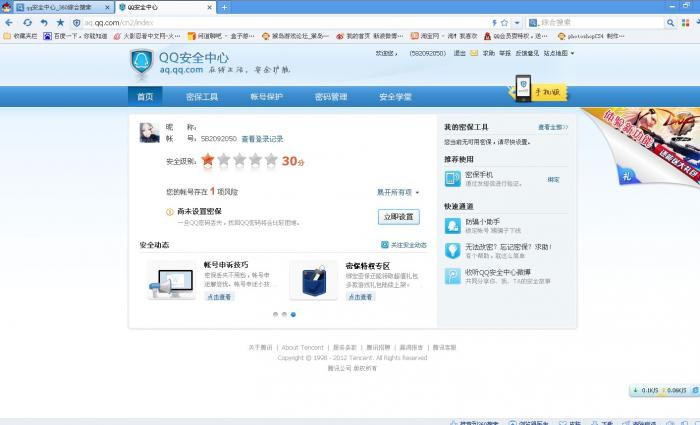This screenshot has height=425, width=700.
Task: Open the 收听QQ安全中心微博 icon
Action: (453, 276)
